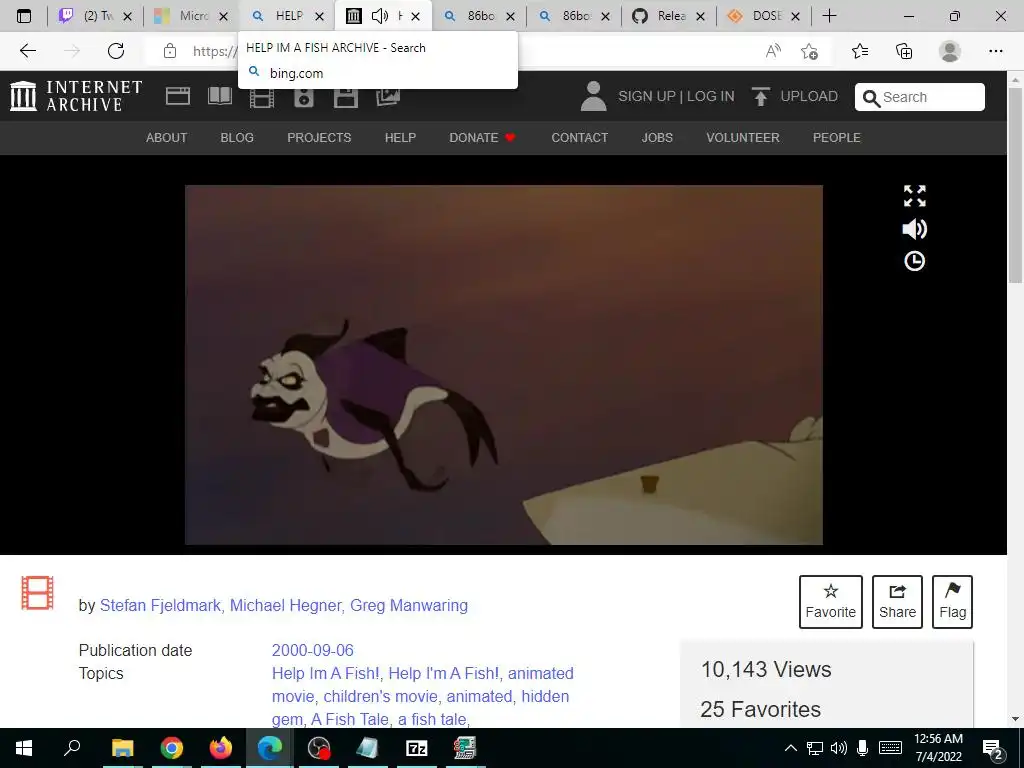The width and height of the screenshot is (1024, 768).
Task: Click the page vertical scrollbar thumb
Action: click(1015, 184)
